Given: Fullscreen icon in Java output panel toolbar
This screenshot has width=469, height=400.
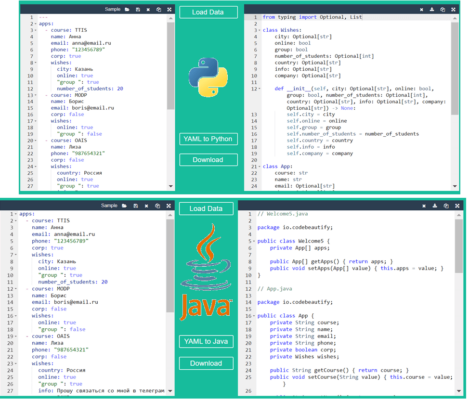Looking at the screenshot, I should coord(457,206).
